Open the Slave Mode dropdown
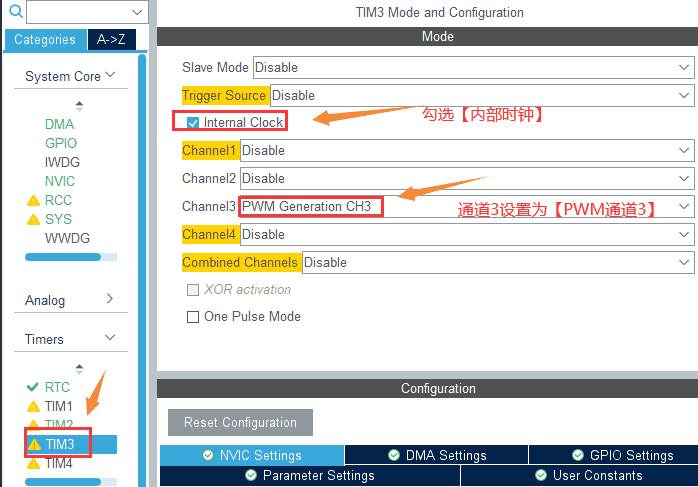The height and width of the screenshot is (487, 698). [473, 68]
